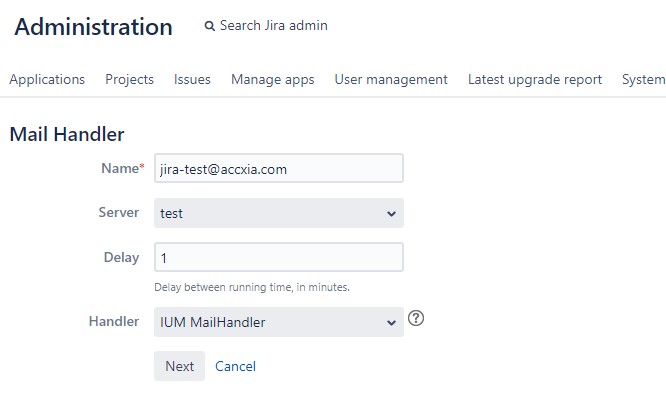
Task: Open the Applications tab
Action: (x=47, y=80)
